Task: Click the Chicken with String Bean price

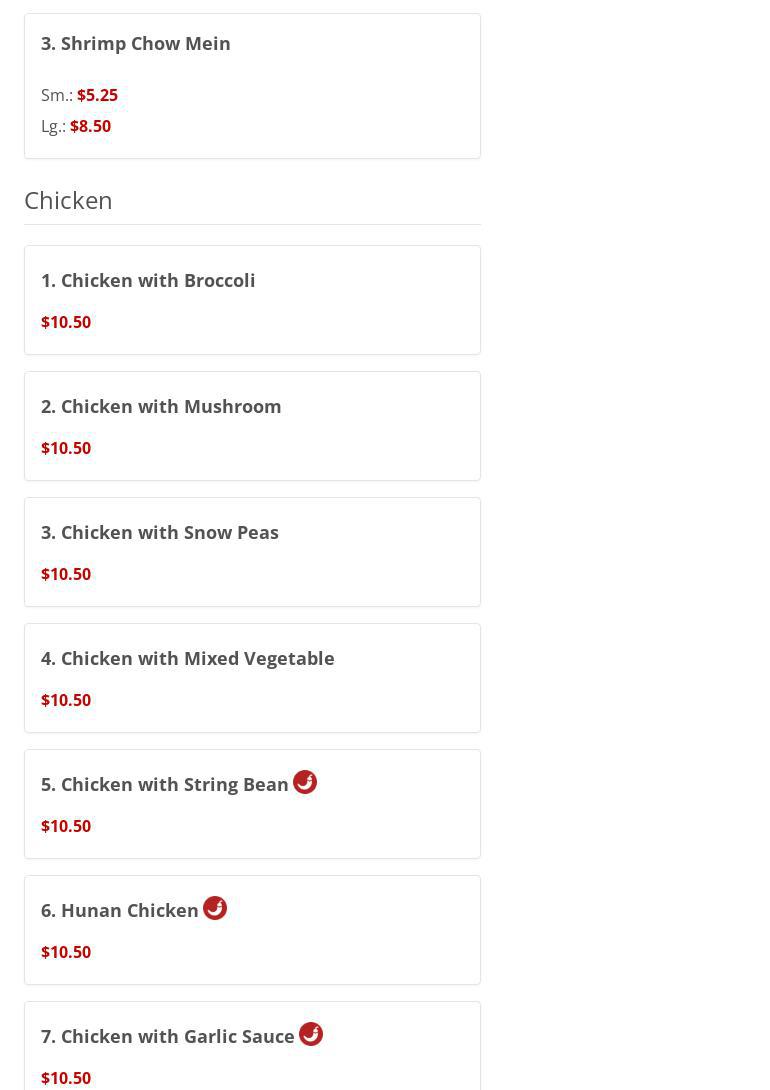Action: 66,826
